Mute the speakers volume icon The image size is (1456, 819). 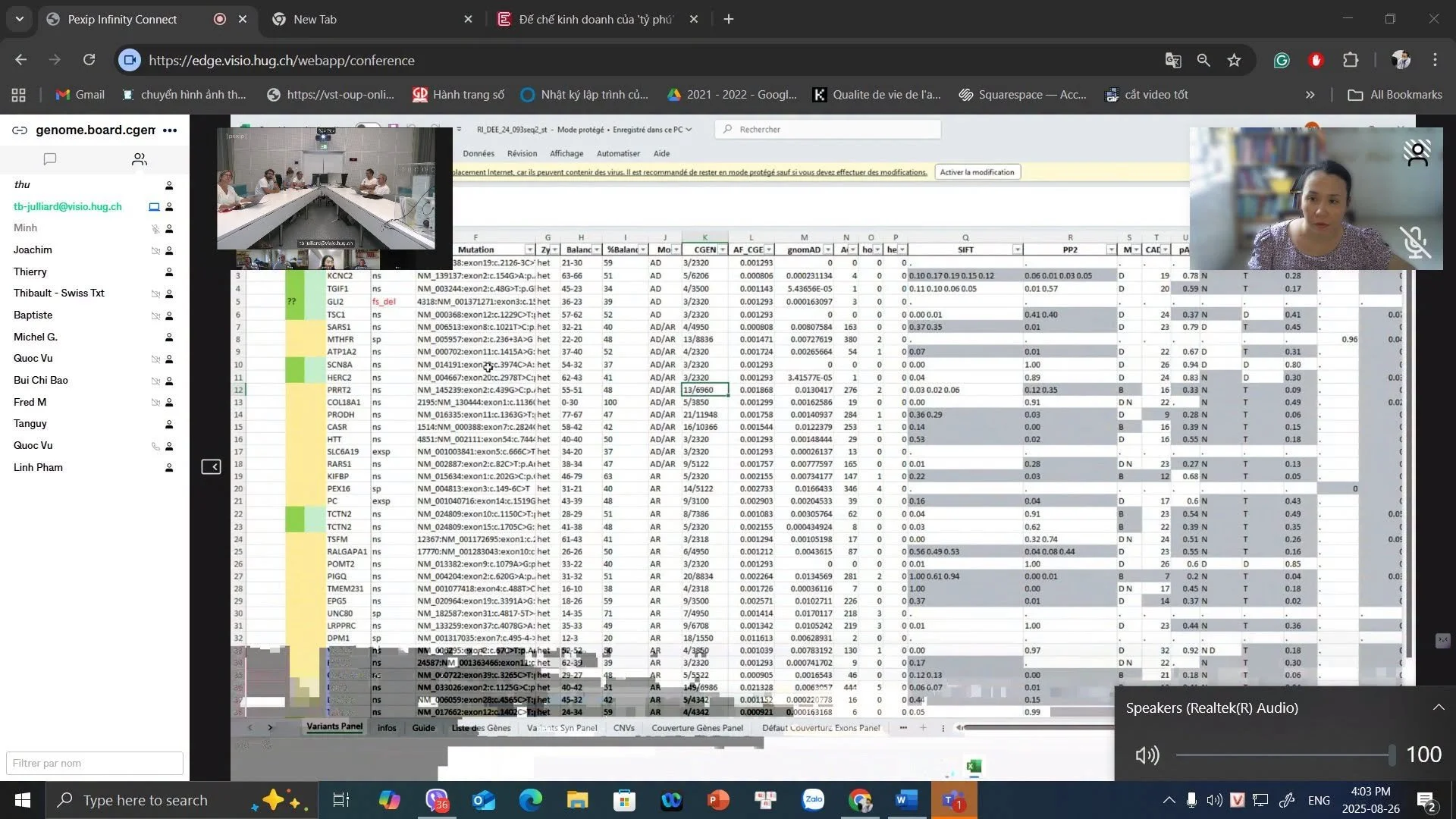[x=1147, y=755]
